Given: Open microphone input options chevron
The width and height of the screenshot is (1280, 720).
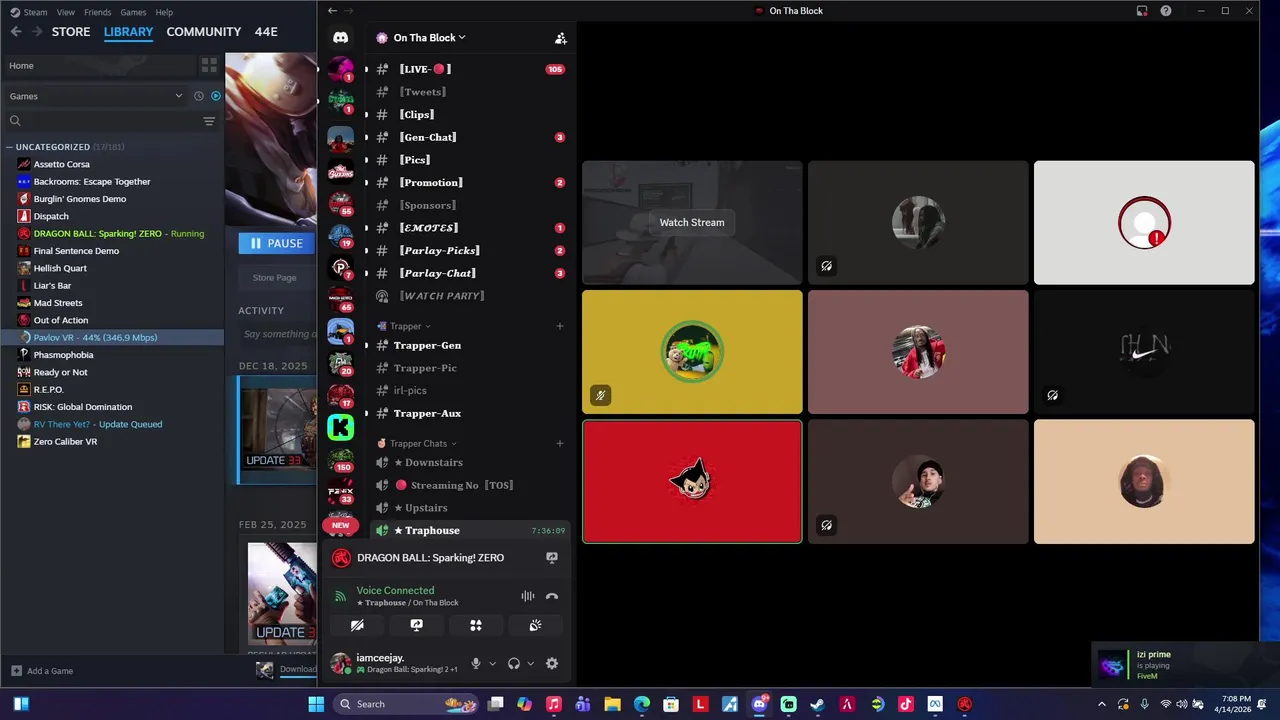Looking at the screenshot, I should 492,663.
